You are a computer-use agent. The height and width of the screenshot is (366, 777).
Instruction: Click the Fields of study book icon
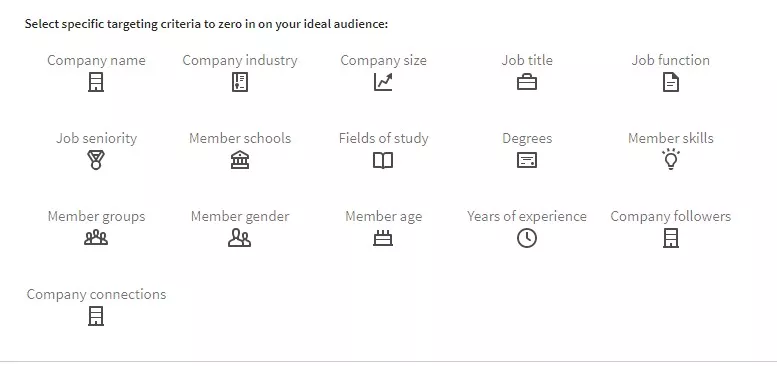coord(383,160)
